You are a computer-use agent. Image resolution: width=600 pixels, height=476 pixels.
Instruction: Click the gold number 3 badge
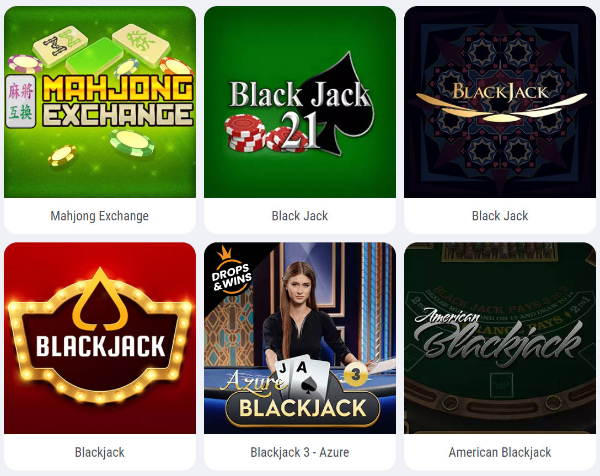tap(355, 374)
